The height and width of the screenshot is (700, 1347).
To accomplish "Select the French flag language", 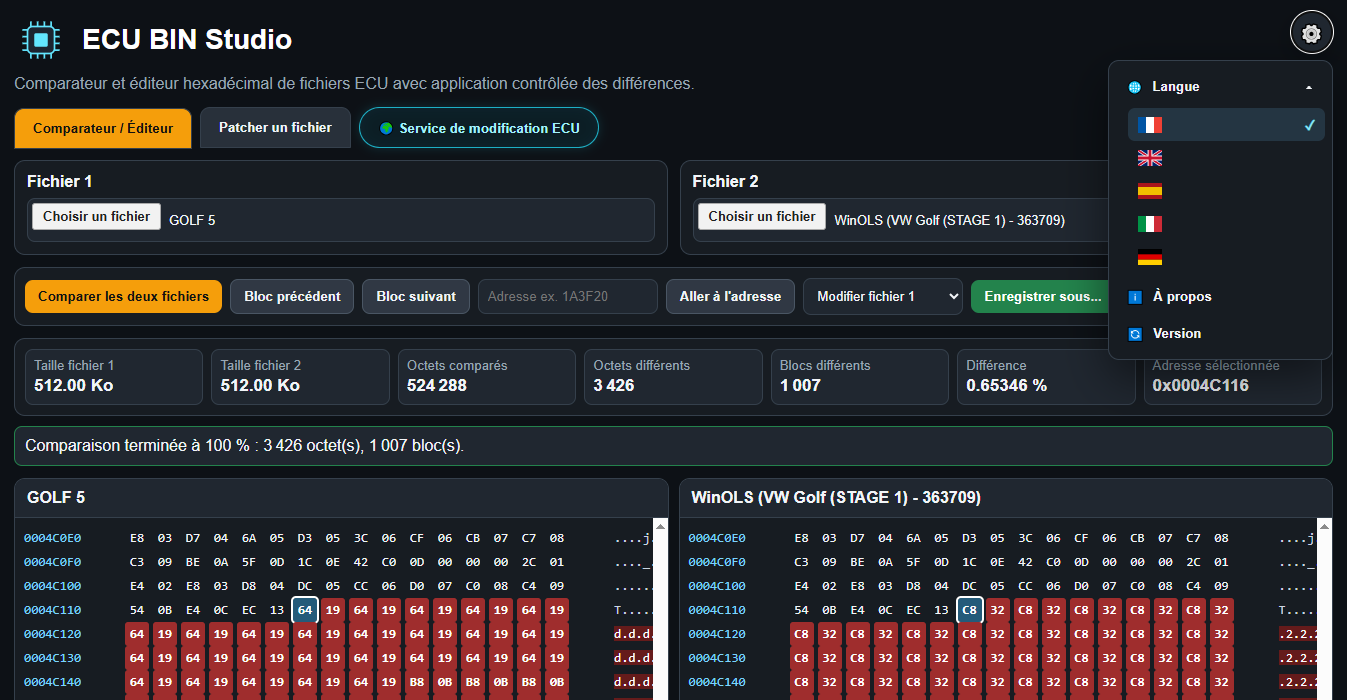I will tap(1226, 125).
